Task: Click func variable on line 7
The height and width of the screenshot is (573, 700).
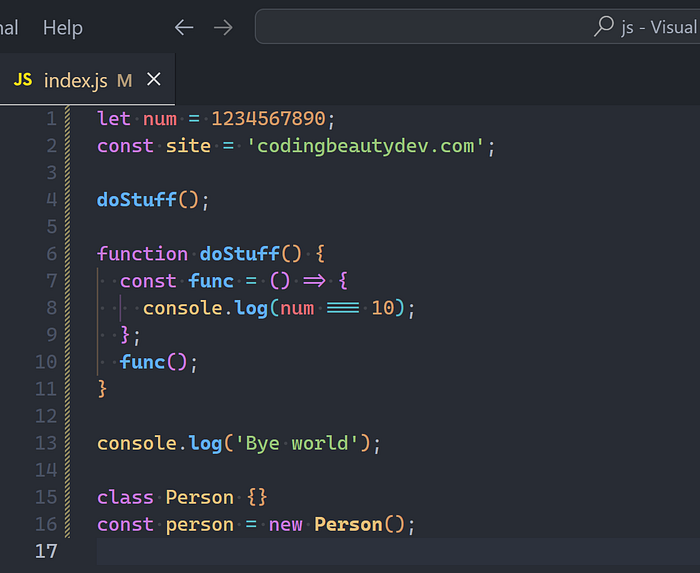Action: pos(211,281)
